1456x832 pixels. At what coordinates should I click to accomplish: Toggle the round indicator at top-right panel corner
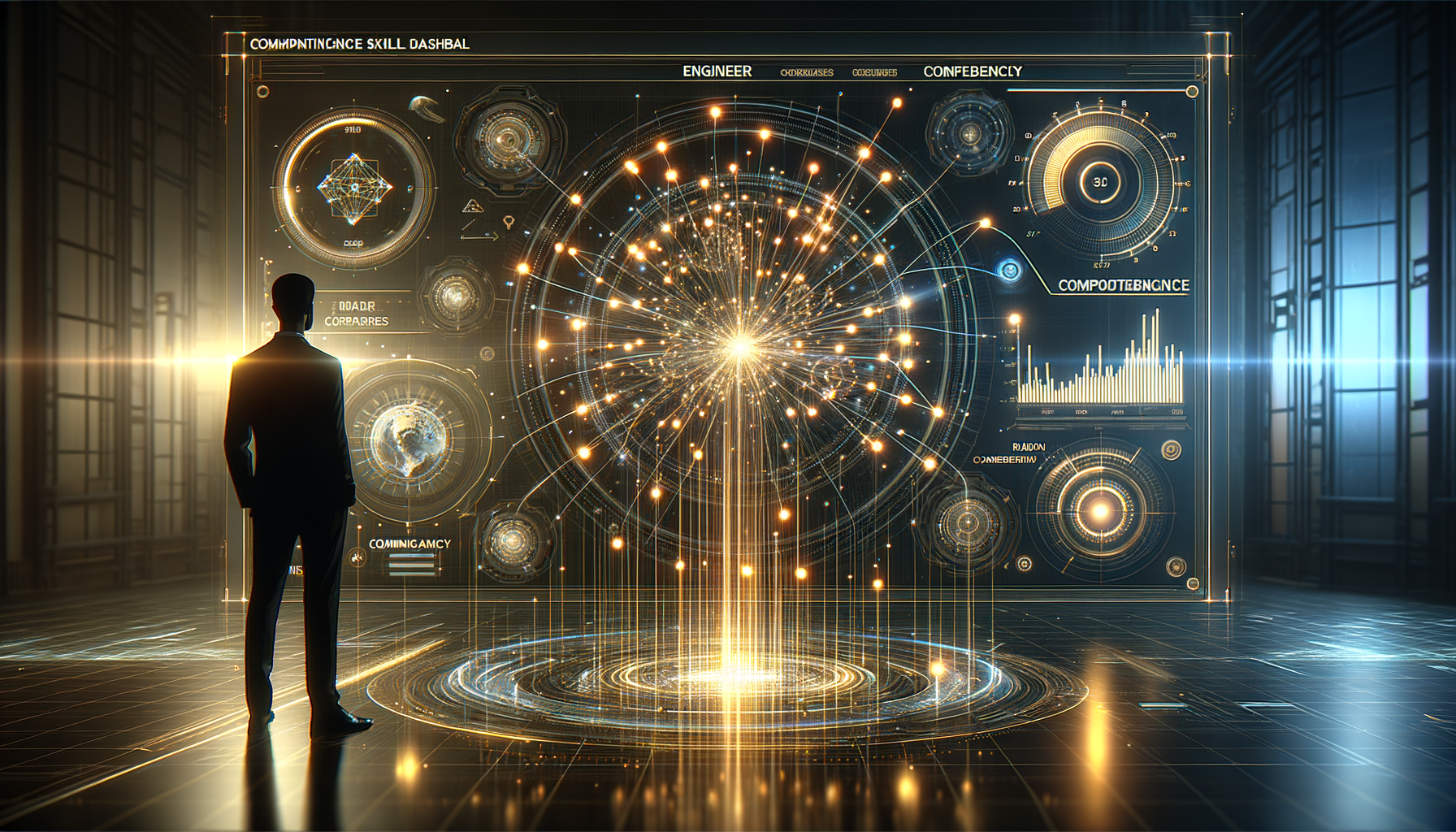coord(1192,92)
